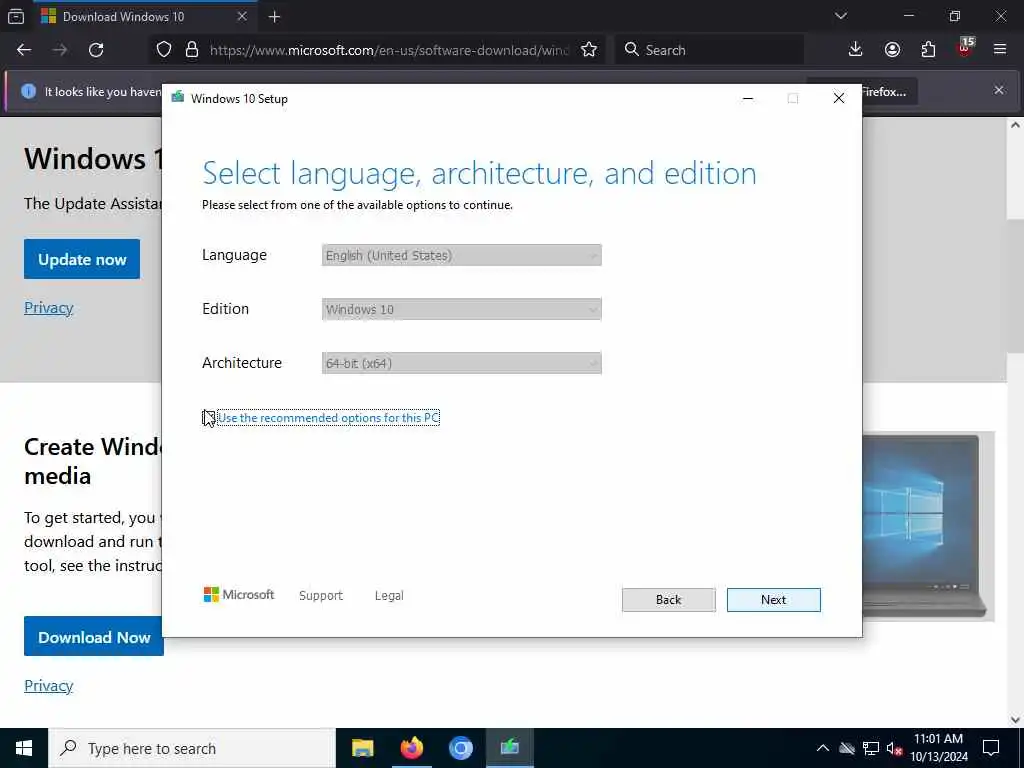Screen dimensions: 1024x768
Task: Click the scrollbar down arrow
Action: (x=1016, y=720)
